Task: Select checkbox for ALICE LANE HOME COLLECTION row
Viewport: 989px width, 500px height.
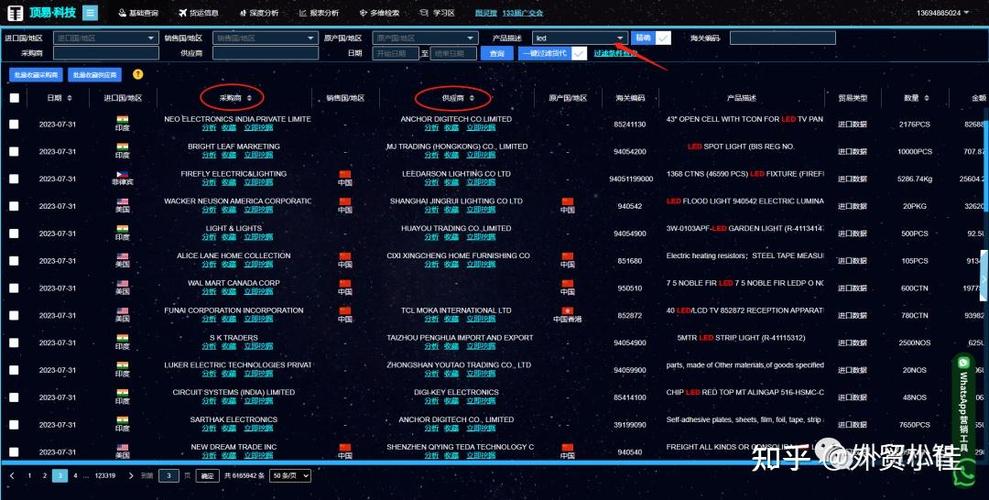Action: [14, 261]
